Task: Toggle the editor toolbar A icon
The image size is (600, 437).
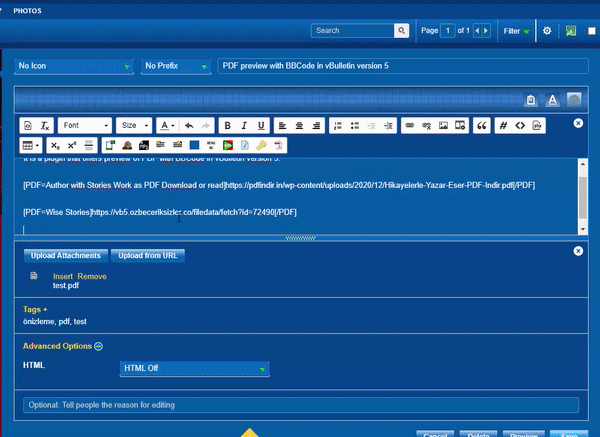Action: (x=552, y=100)
